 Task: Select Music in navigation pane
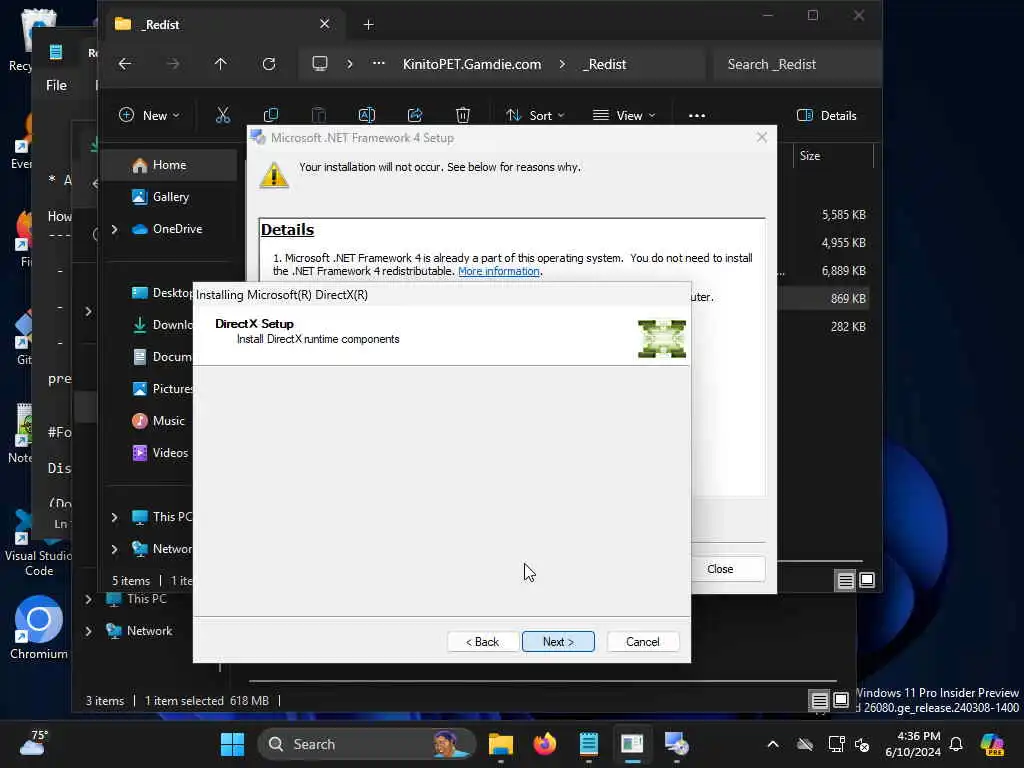tap(168, 421)
